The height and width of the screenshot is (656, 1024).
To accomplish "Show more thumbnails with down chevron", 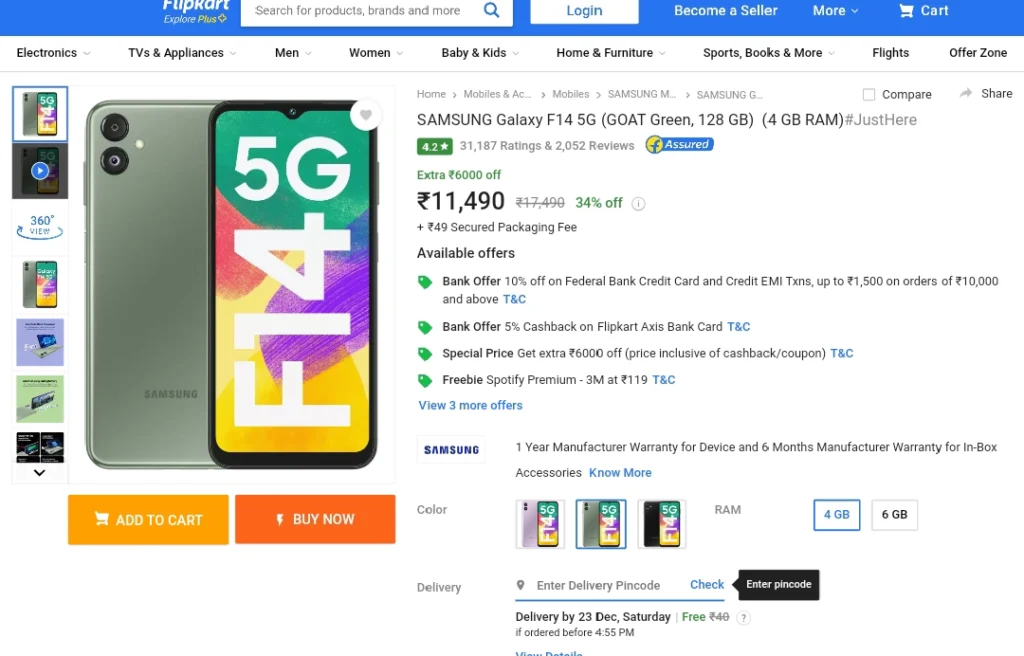I will [39, 472].
